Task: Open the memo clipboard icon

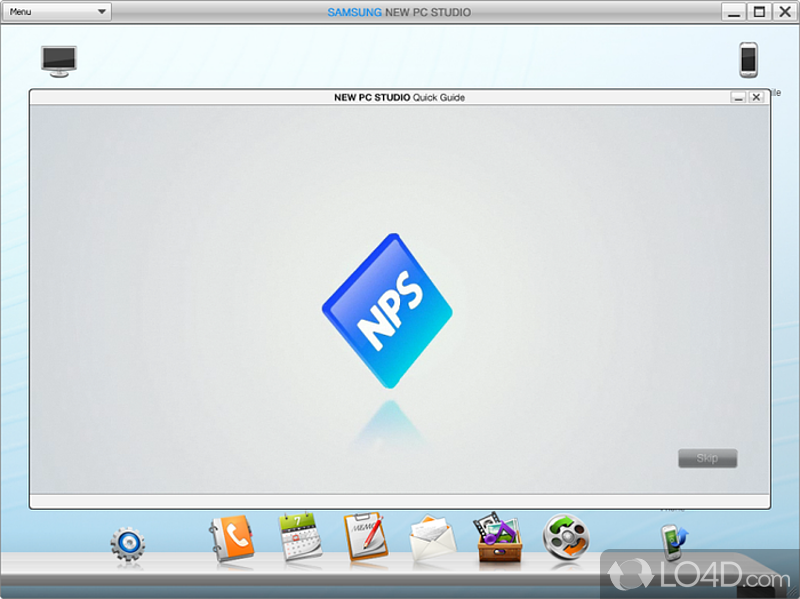Action: [x=365, y=537]
